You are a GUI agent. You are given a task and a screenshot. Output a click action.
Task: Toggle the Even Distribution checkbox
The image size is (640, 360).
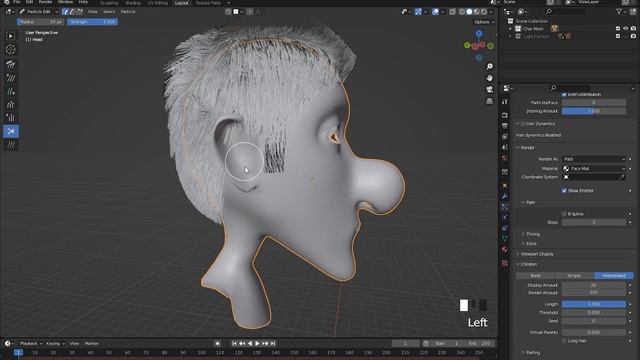(564, 94)
